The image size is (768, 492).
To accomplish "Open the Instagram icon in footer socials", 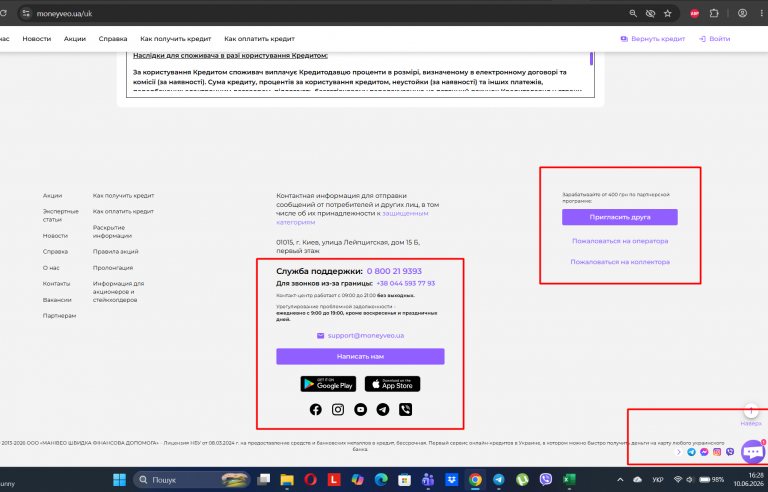I will point(338,410).
